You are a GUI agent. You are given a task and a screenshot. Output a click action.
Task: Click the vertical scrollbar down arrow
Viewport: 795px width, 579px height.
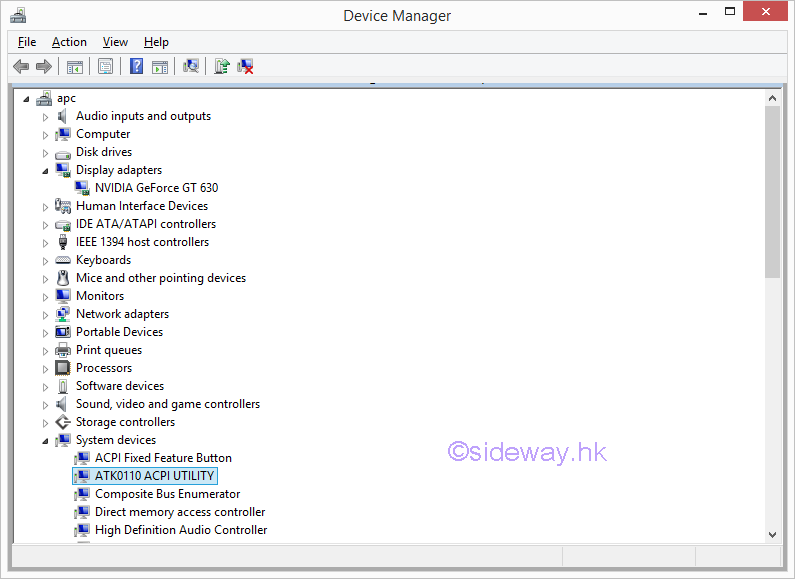pos(772,535)
